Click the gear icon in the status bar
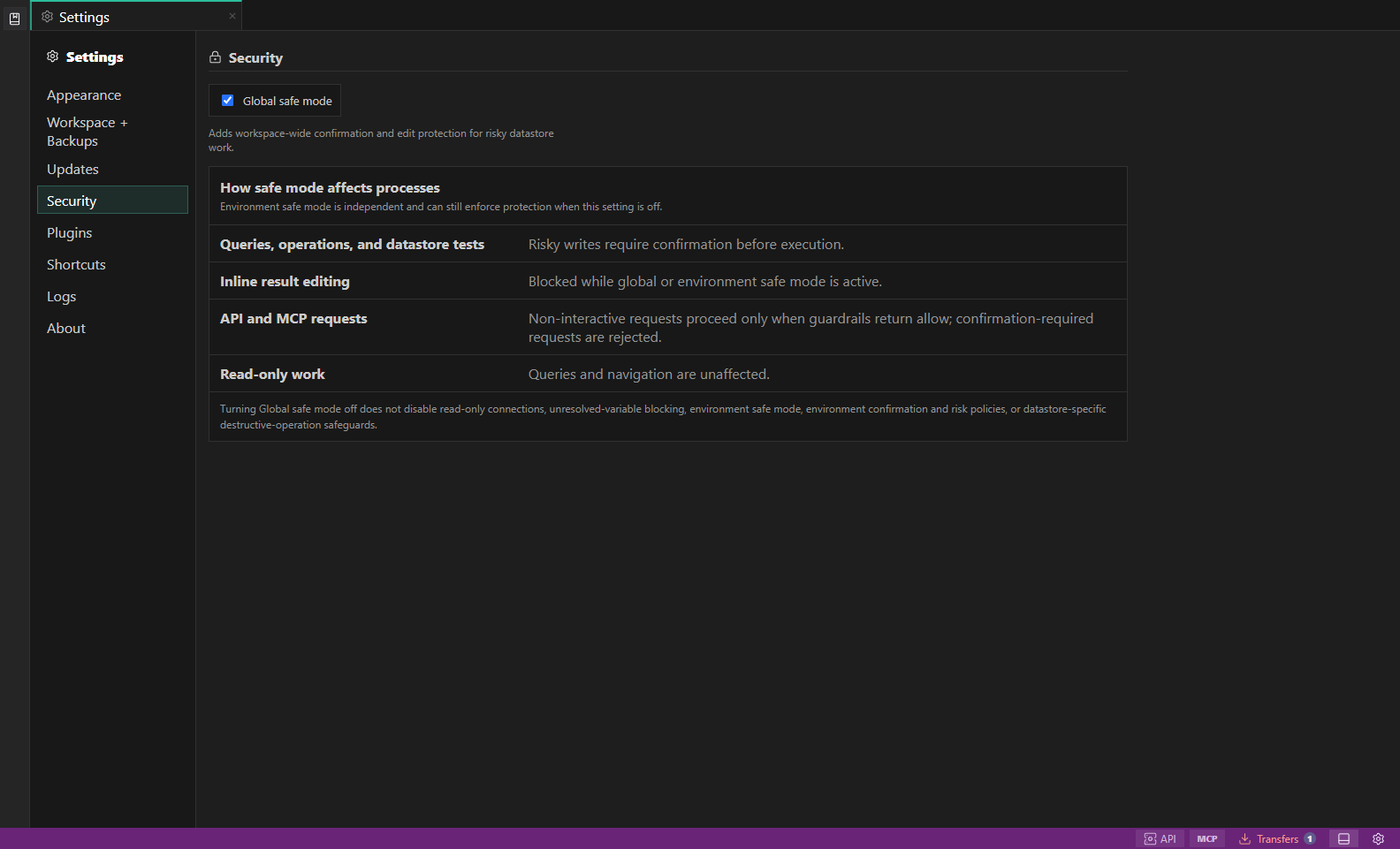1400x849 pixels. coord(1378,838)
